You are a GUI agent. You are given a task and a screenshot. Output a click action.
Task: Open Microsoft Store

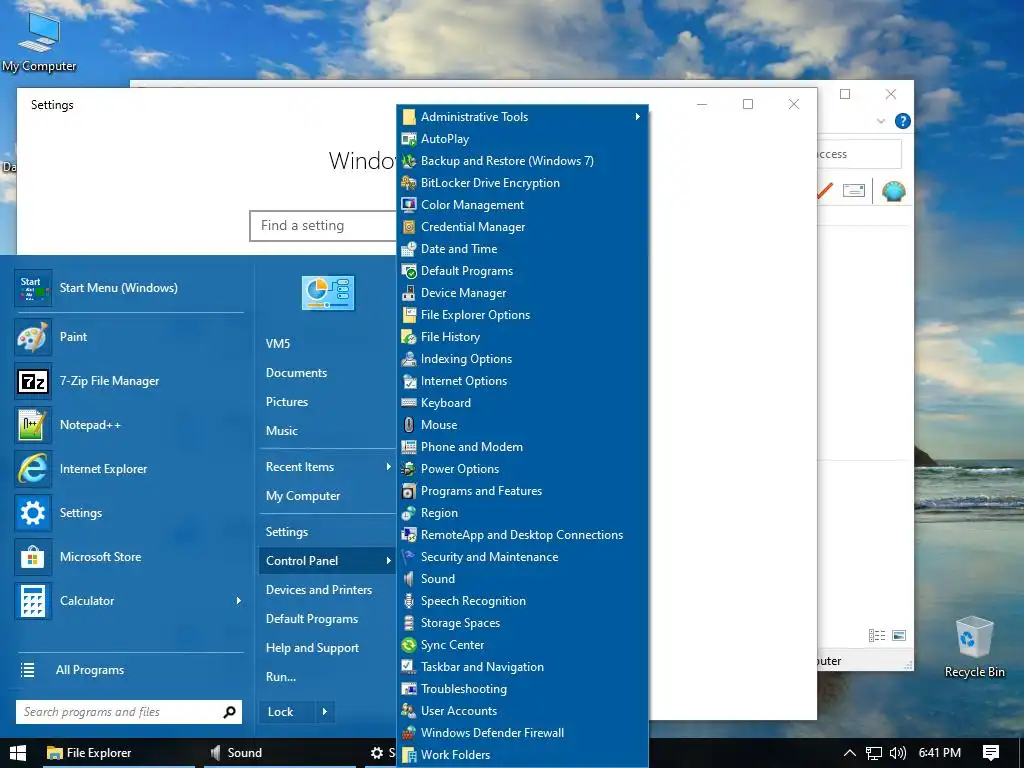pos(129,556)
